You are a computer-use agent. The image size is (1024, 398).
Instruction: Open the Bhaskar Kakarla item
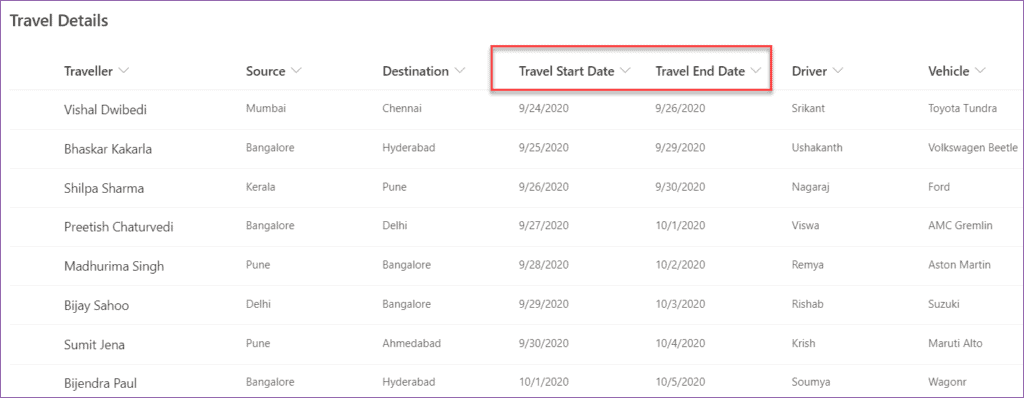[x=108, y=149]
